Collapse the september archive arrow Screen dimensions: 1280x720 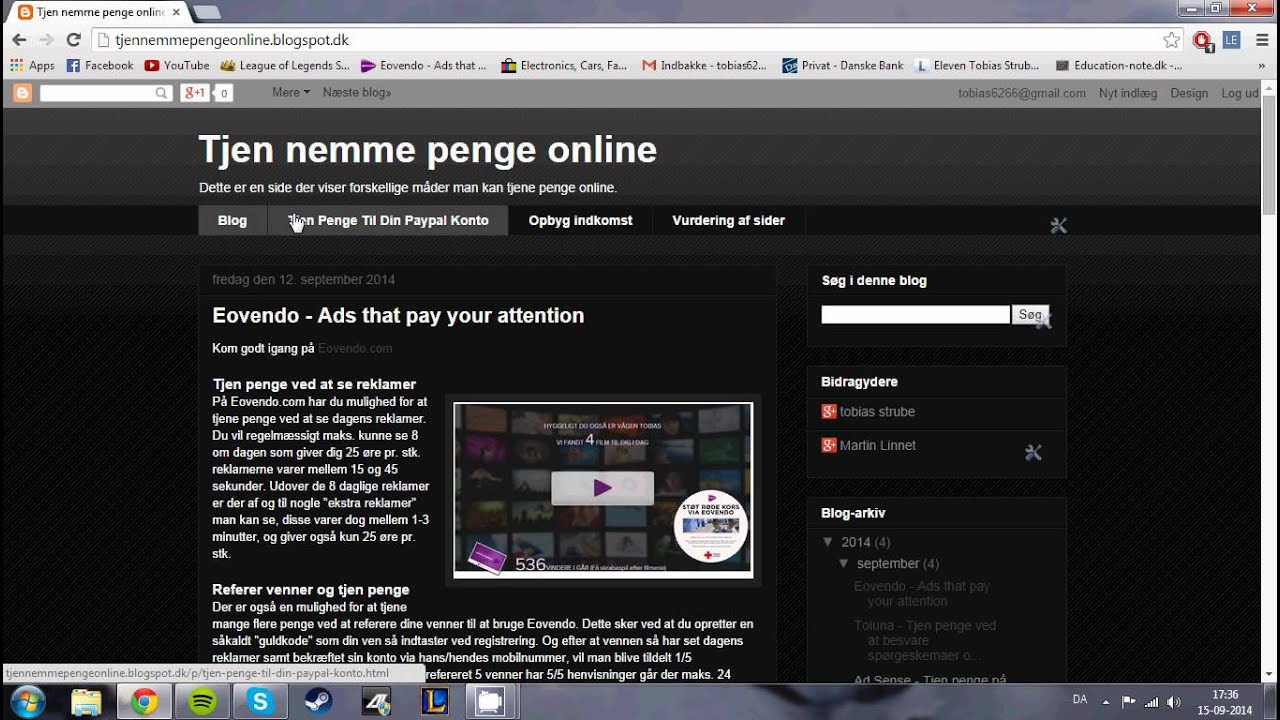(x=844, y=563)
